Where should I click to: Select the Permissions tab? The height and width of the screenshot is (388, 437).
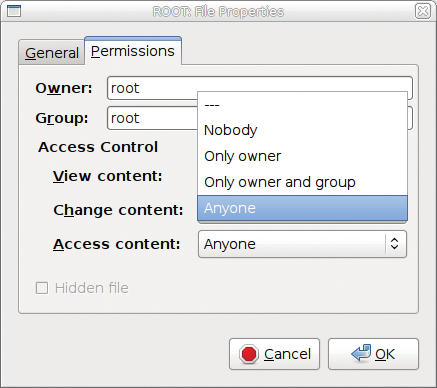[x=133, y=51]
